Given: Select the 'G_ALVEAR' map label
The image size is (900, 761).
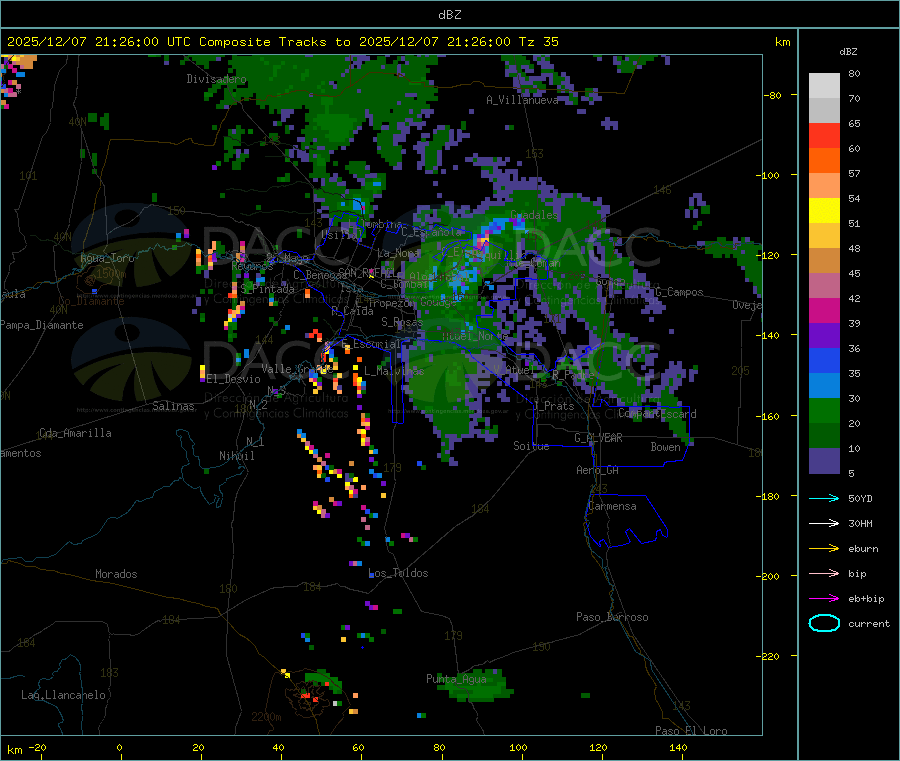Looking at the screenshot, I should click(x=598, y=438).
